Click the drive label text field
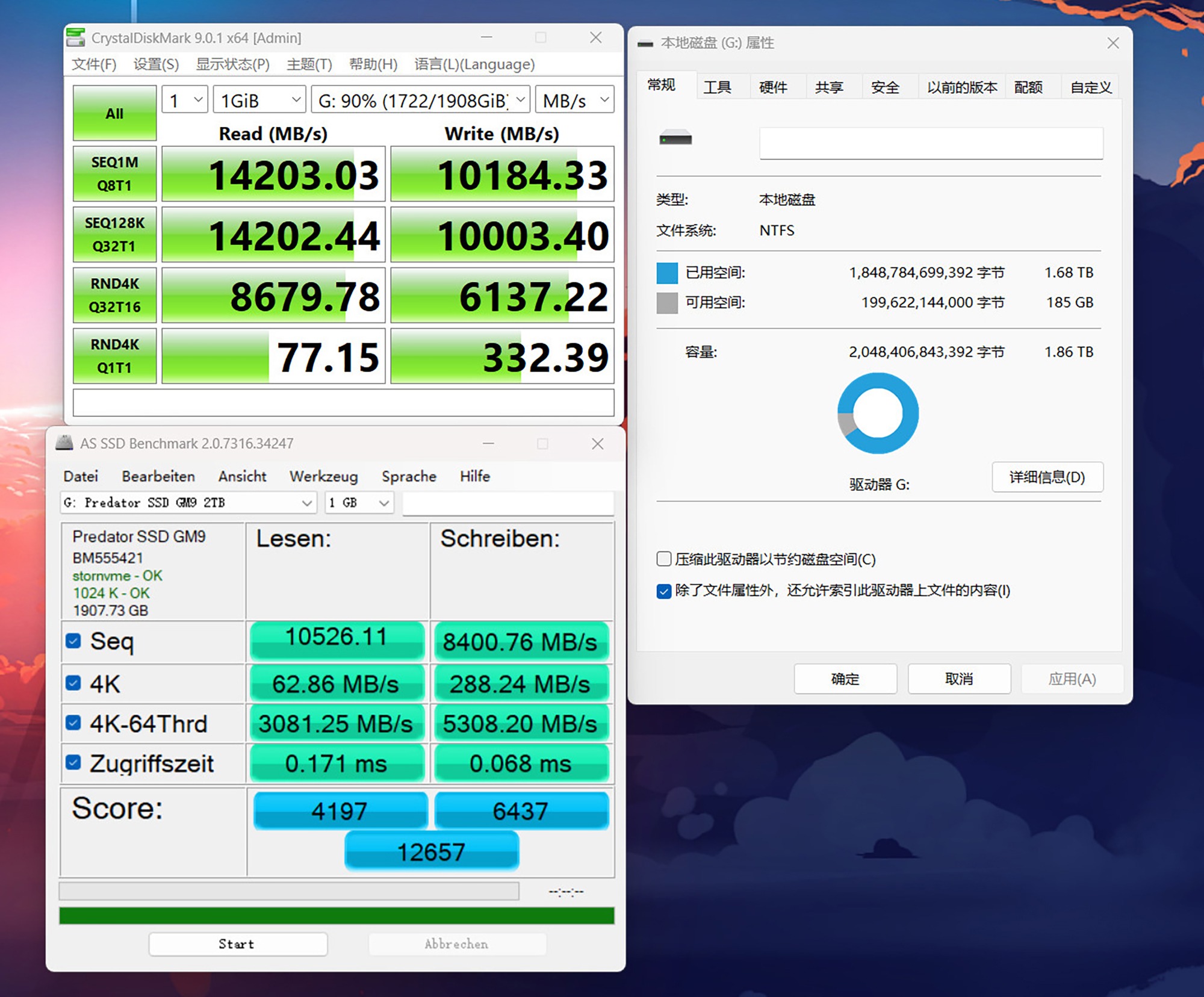The width and height of the screenshot is (1204, 997). click(x=931, y=143)
